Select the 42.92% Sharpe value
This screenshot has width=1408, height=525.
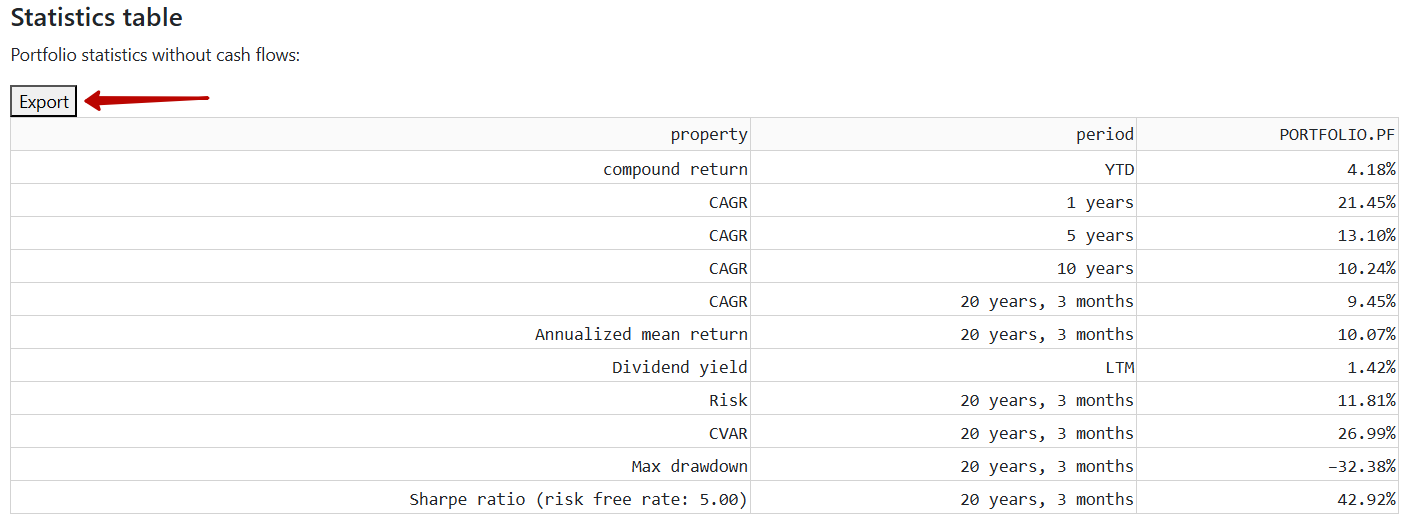(1267, 498)
